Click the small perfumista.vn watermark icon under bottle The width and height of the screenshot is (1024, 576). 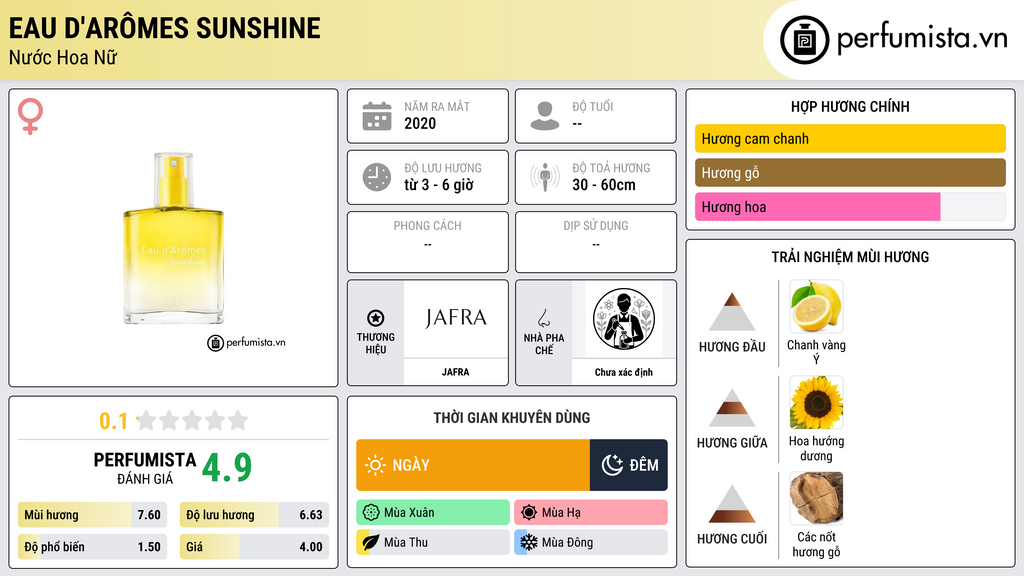(216, 343)
